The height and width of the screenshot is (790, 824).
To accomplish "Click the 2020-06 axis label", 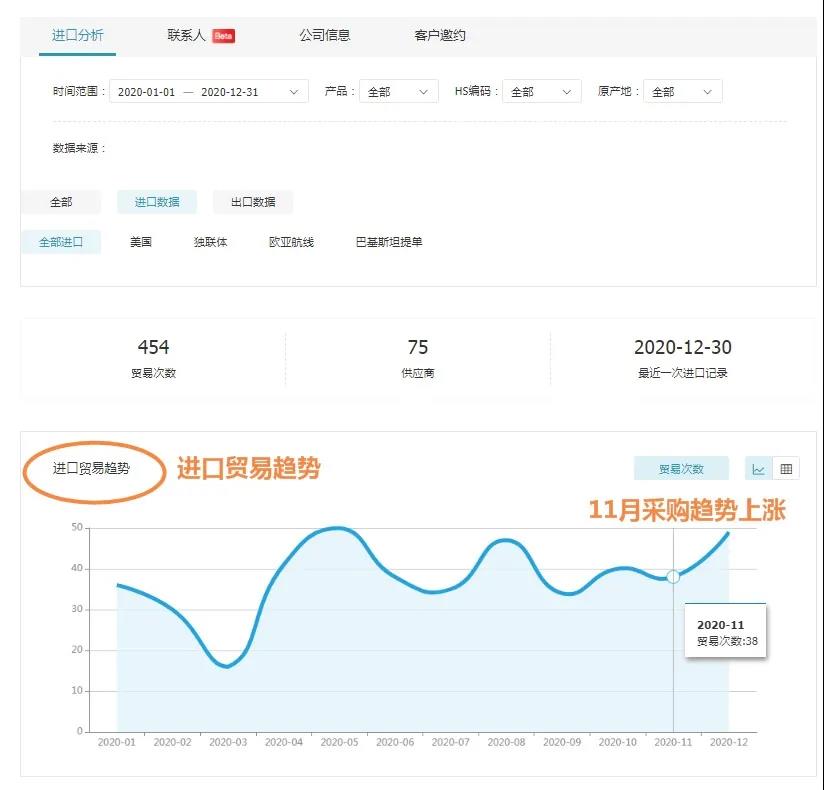I will [x=395, y=742].
